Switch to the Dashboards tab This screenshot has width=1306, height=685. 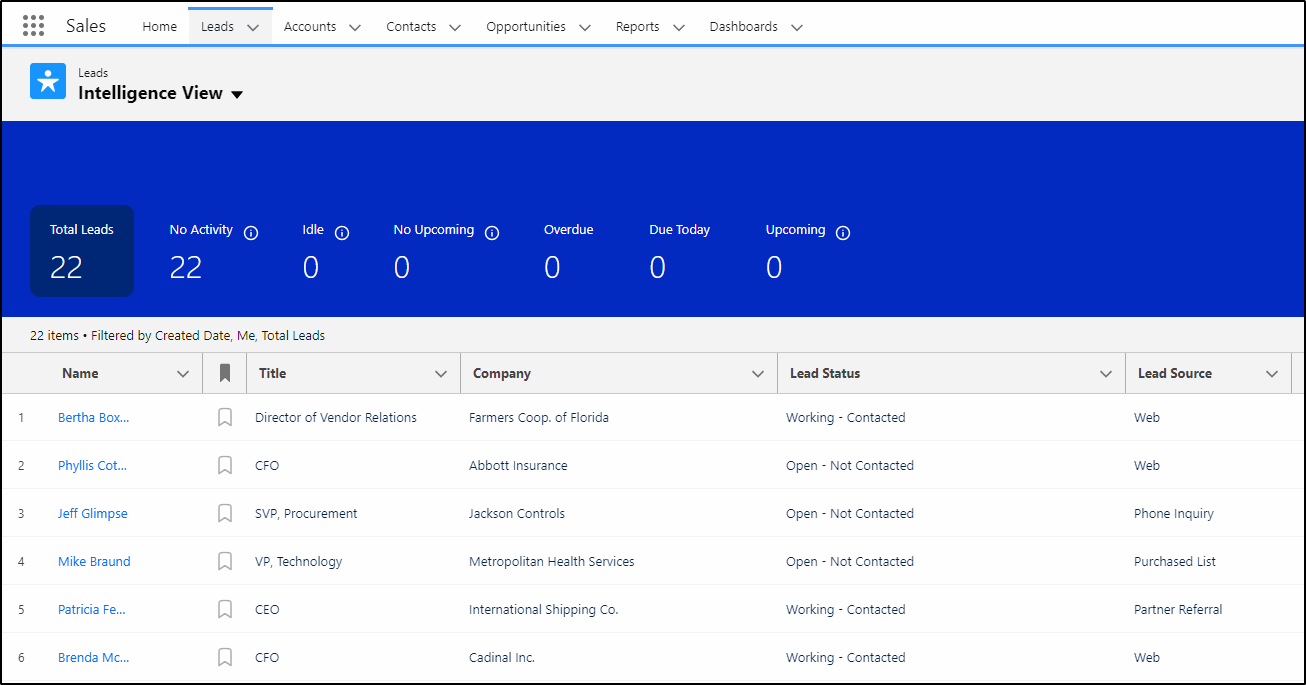point(743,27)
